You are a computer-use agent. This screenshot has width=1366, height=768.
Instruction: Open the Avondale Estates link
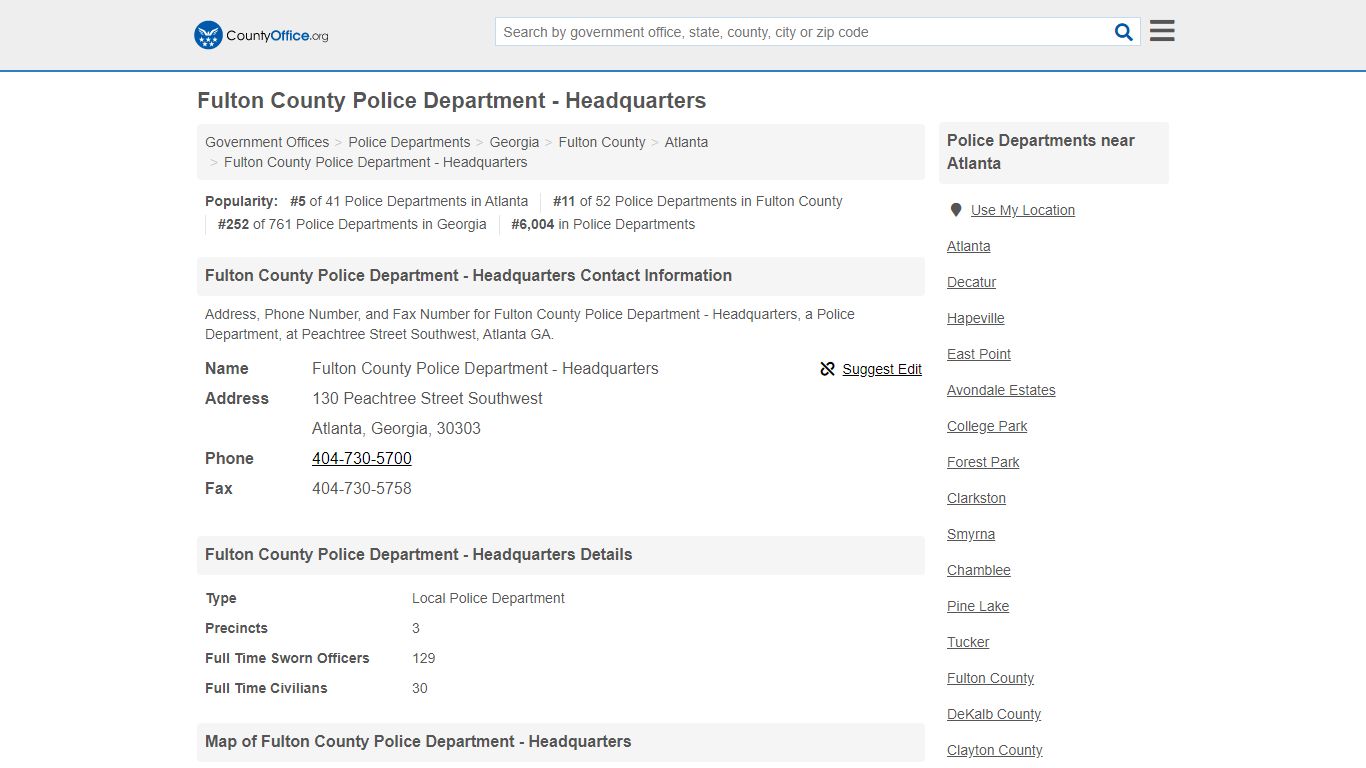pyautogui.click(x=1001, y=390)
